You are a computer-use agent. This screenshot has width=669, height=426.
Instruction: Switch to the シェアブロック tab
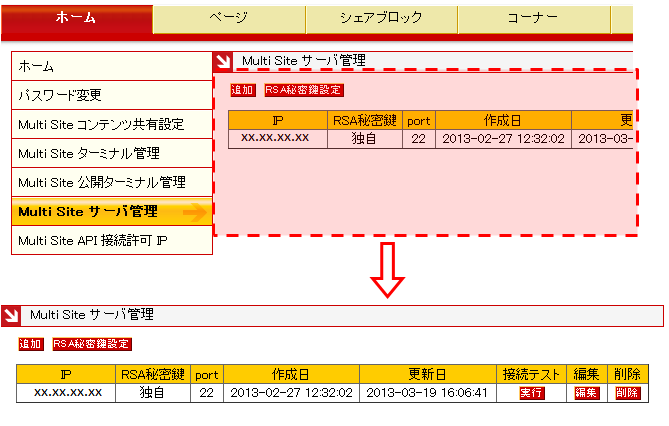pyautogui.click(x=381, y=19)
